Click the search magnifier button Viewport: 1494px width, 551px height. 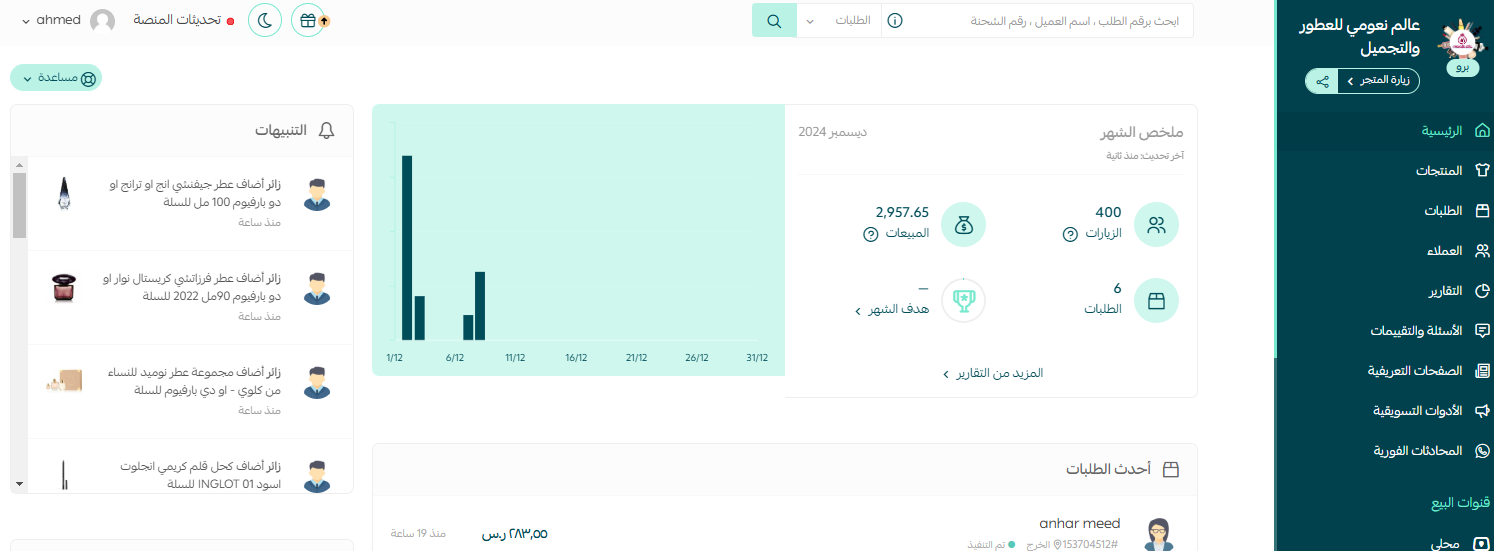[774, 20]
